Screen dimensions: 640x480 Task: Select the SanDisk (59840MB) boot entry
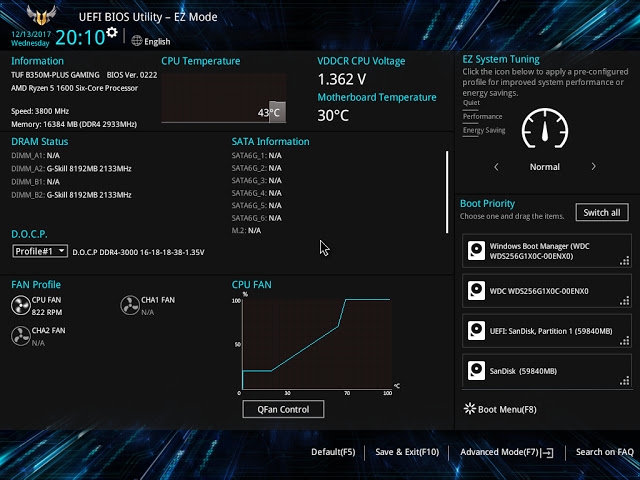point(547,371)
